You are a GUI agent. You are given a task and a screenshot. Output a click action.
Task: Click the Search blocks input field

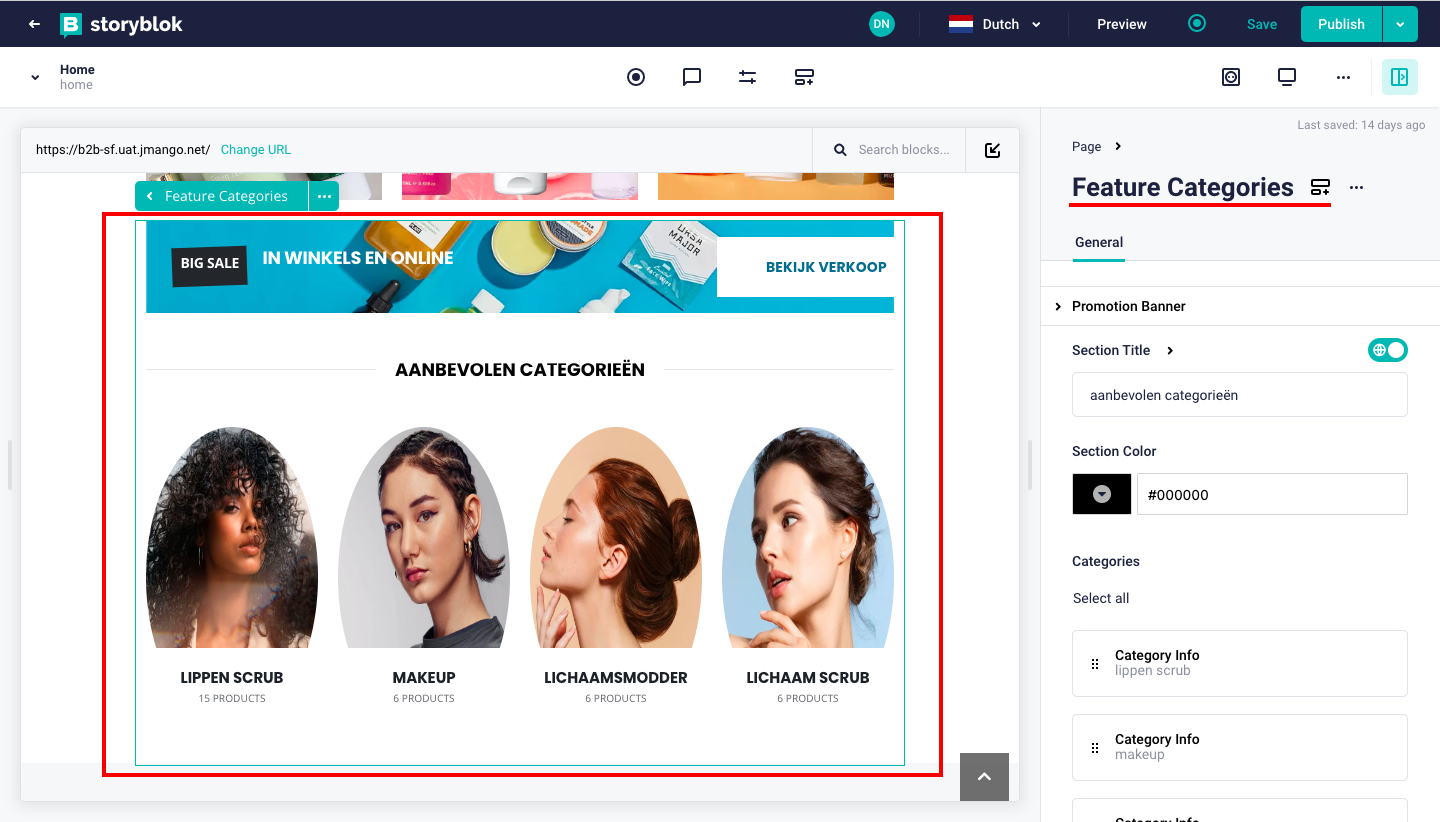pos(903,150)
